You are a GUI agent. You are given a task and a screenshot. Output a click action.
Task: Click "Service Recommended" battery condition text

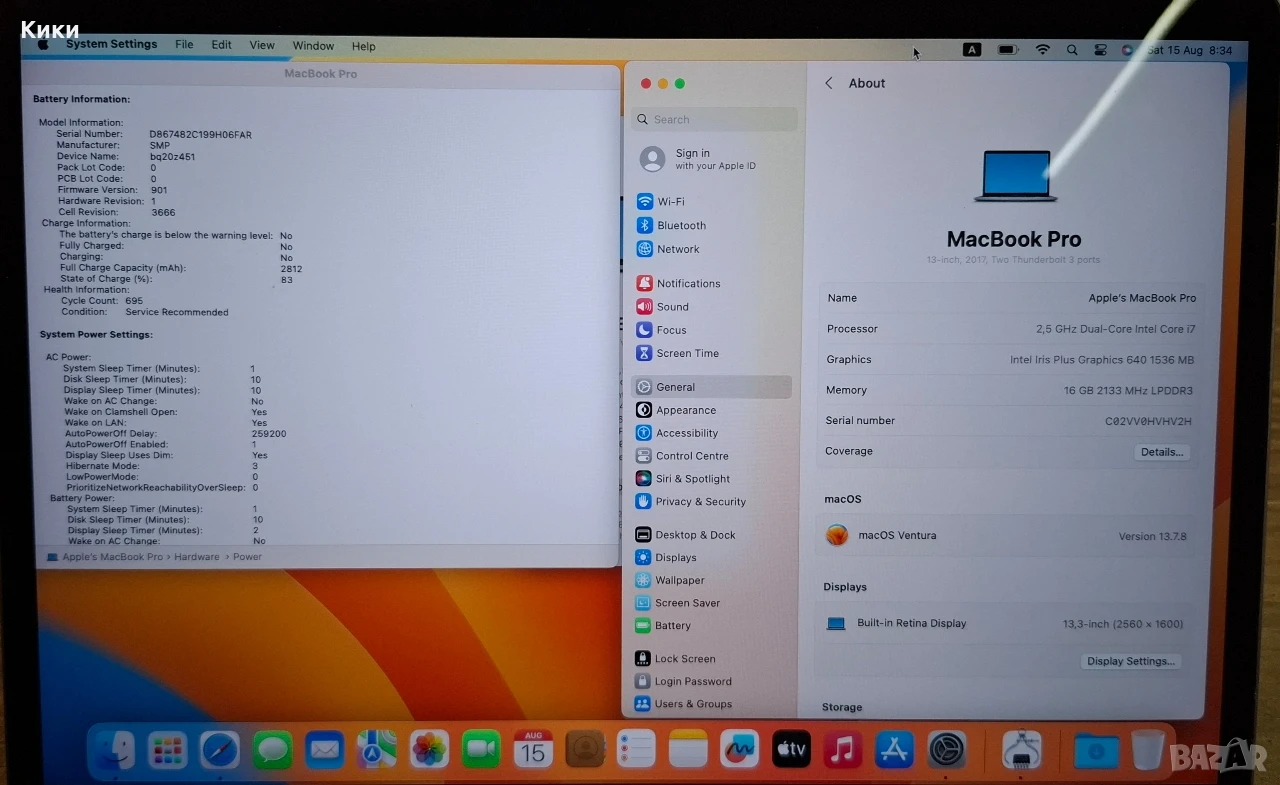pyautogui.click(x=177, y=312)
